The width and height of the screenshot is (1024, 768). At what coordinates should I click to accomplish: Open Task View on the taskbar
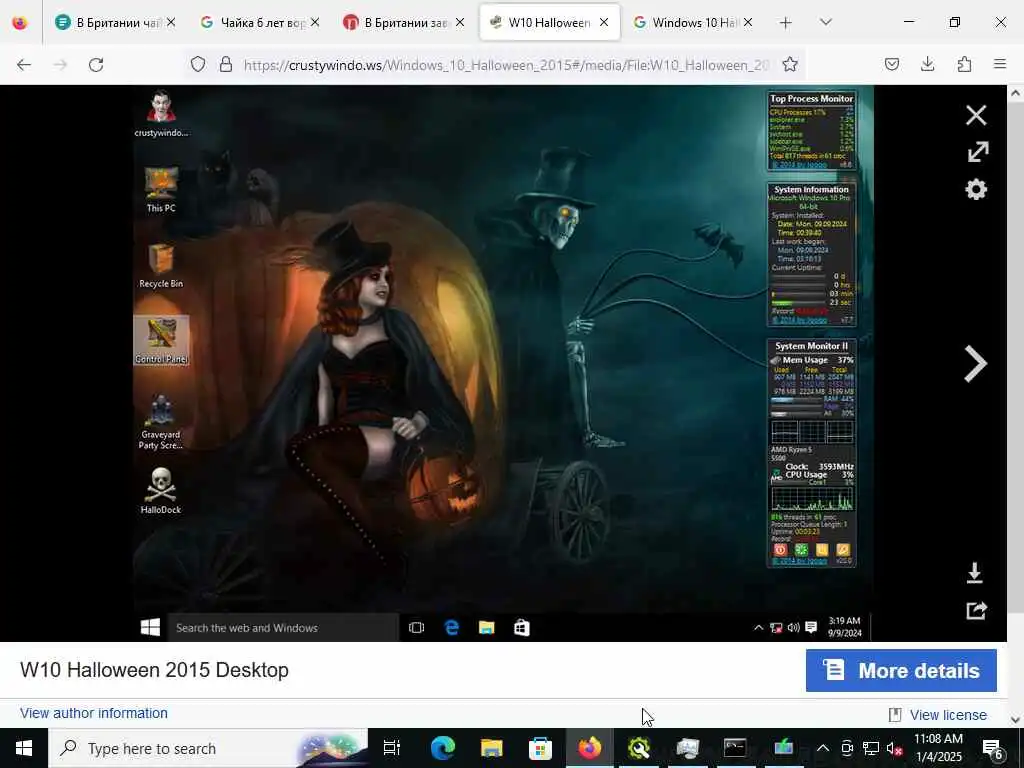(392, 748)
